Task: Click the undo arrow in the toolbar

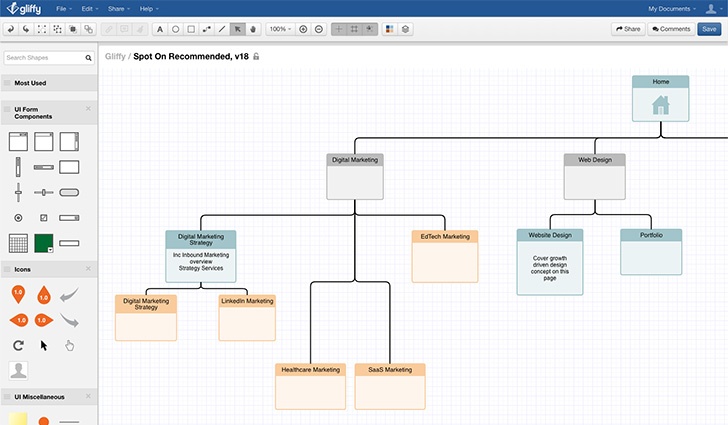Action: [11, 29]
